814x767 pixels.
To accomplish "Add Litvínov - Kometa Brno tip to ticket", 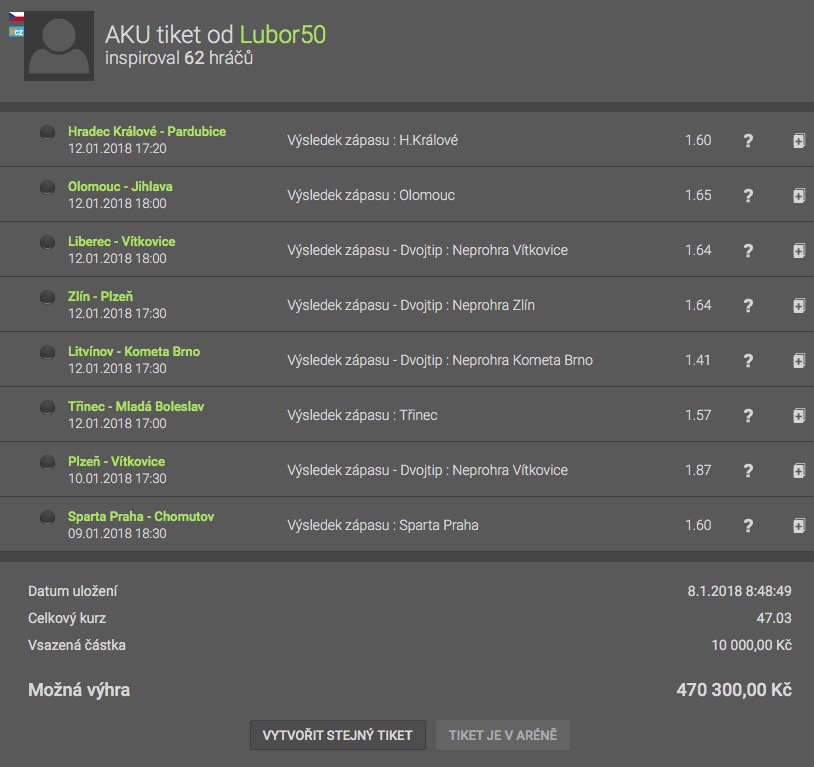I will point(799,361).
